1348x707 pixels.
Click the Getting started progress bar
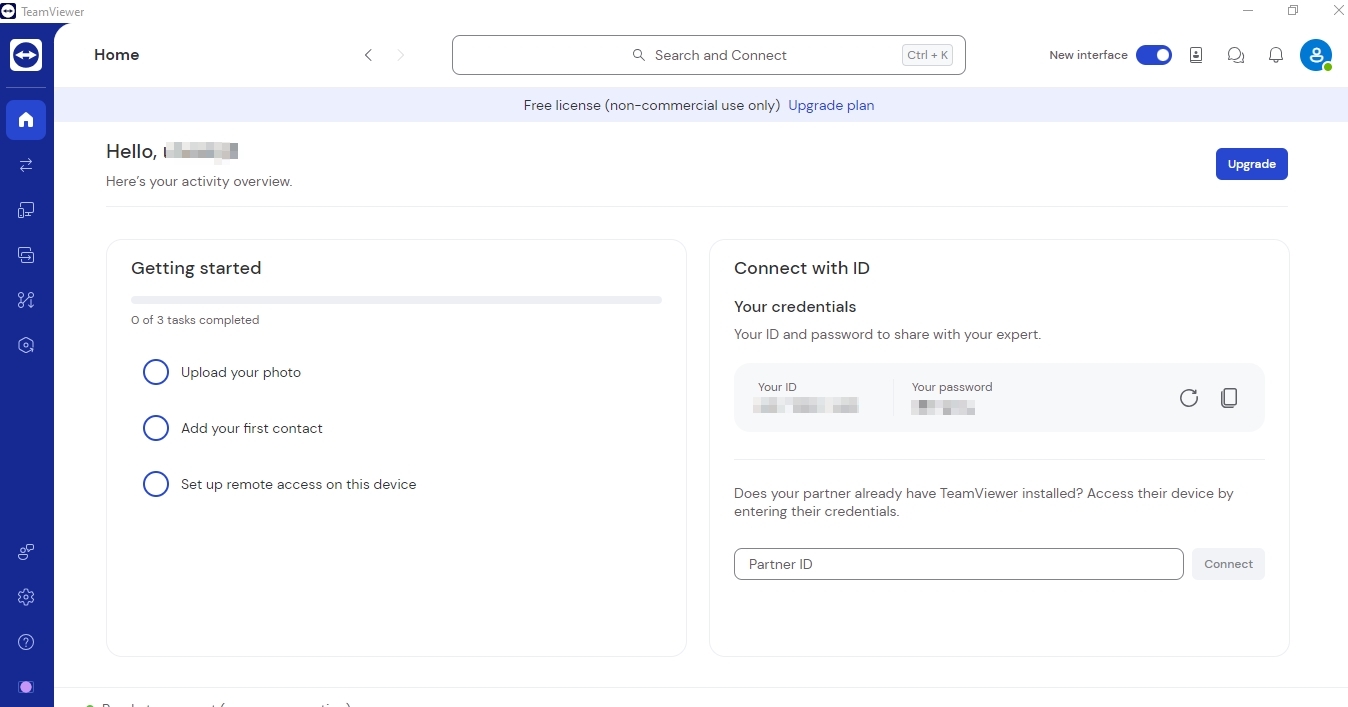coord(396,300)
